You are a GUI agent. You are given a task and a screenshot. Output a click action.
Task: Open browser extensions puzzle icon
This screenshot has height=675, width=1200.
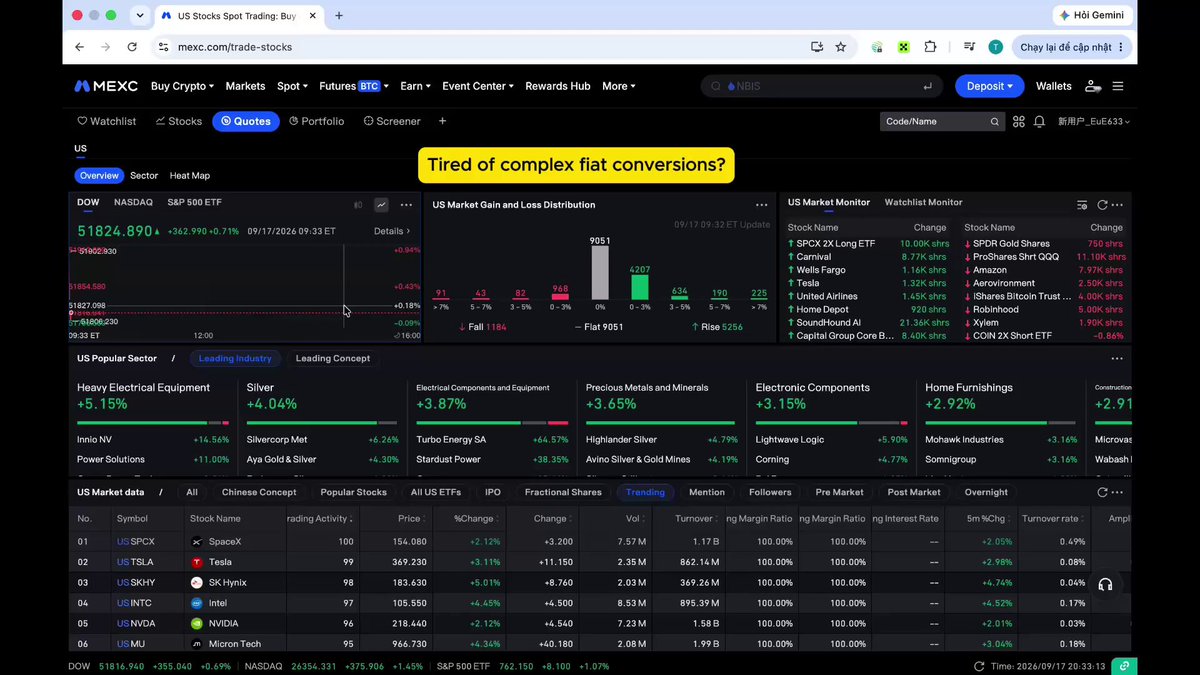[x=930, y=46]
